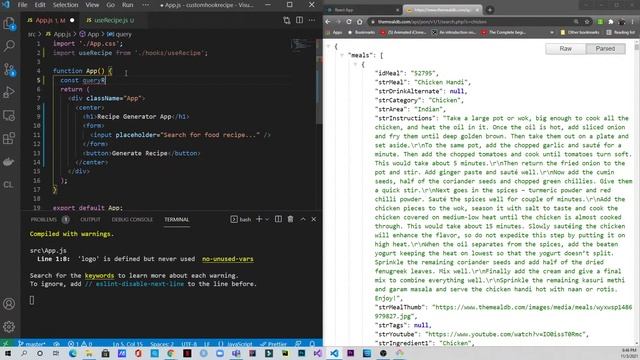The height and width of the screenshot is (360, 640).
Task: Click the query breadcrumb segment
Action: click(124, 34)
